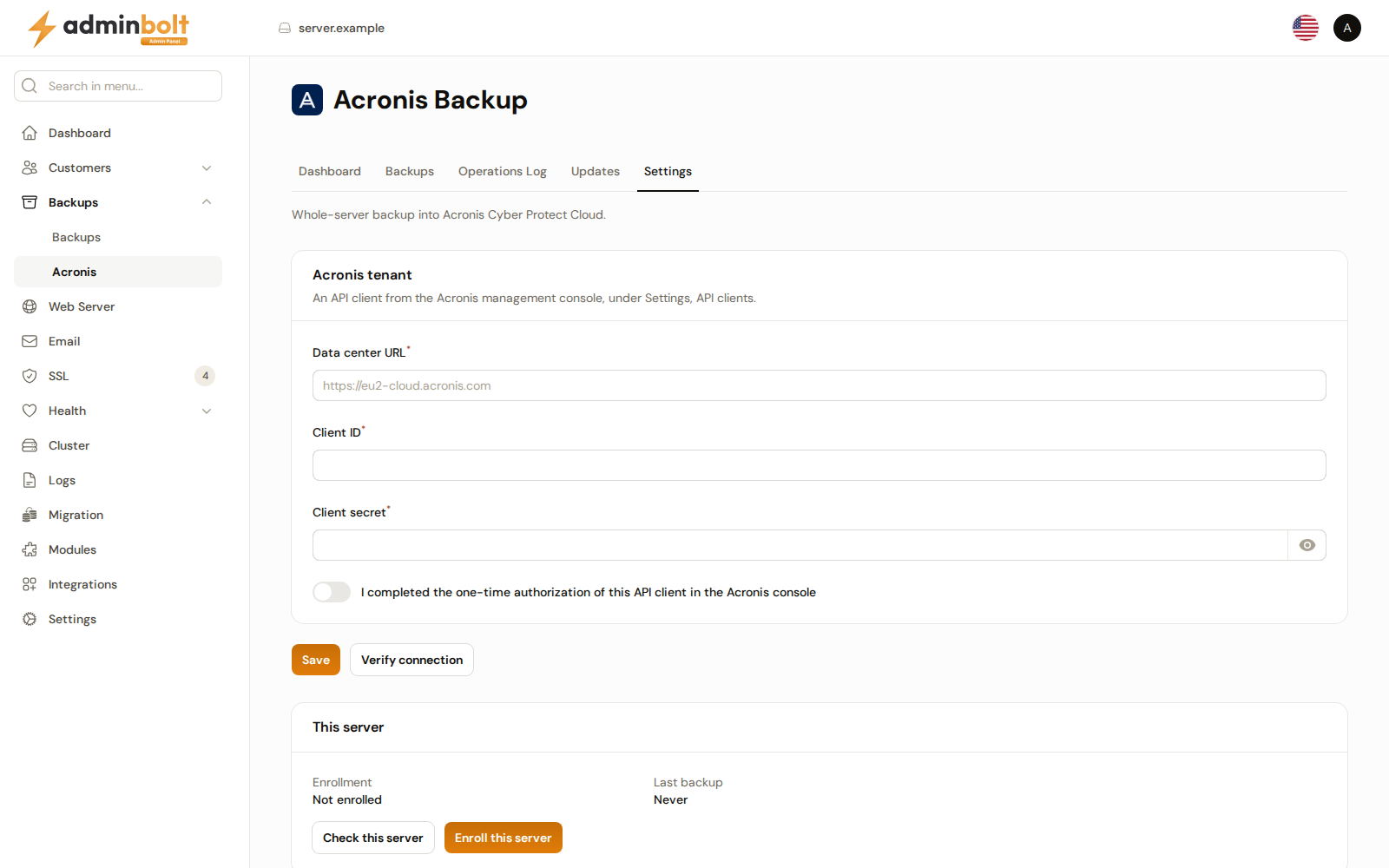Expand the Health menu chevron
This screenshot has width=1389, height=868.
tap(207, 411)
